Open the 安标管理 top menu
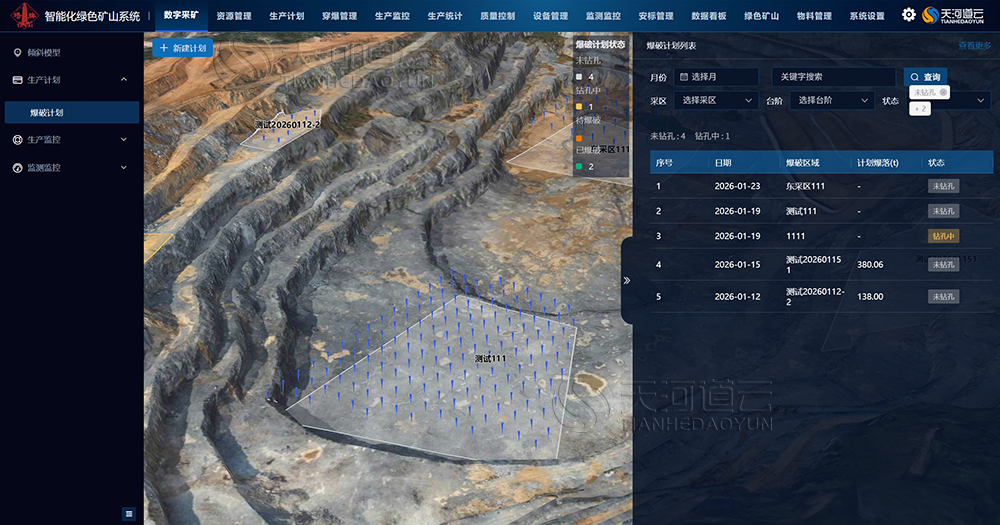Image resolution: width=1000 pixels, height=525 pixels. click(x=656, y=16)
